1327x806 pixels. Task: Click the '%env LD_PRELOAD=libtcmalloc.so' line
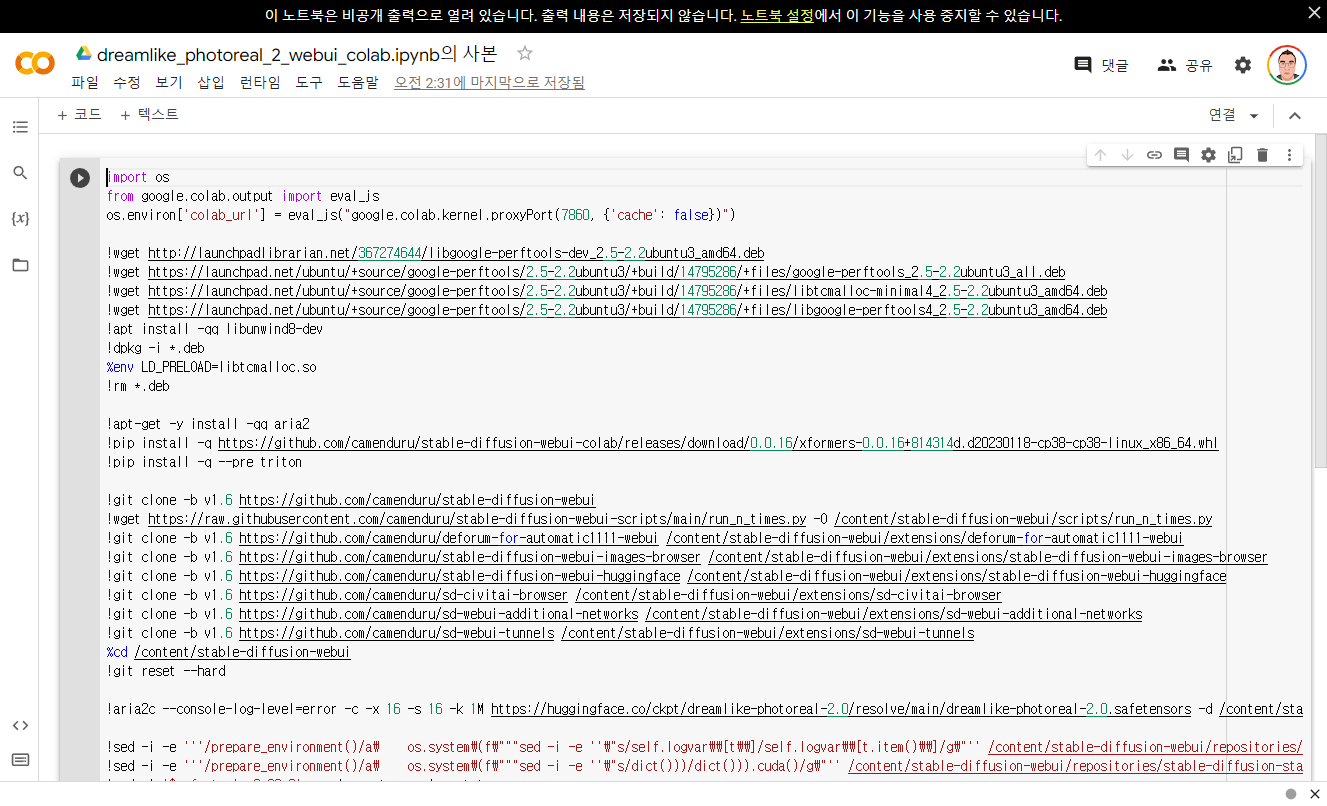tap(211, 367)
